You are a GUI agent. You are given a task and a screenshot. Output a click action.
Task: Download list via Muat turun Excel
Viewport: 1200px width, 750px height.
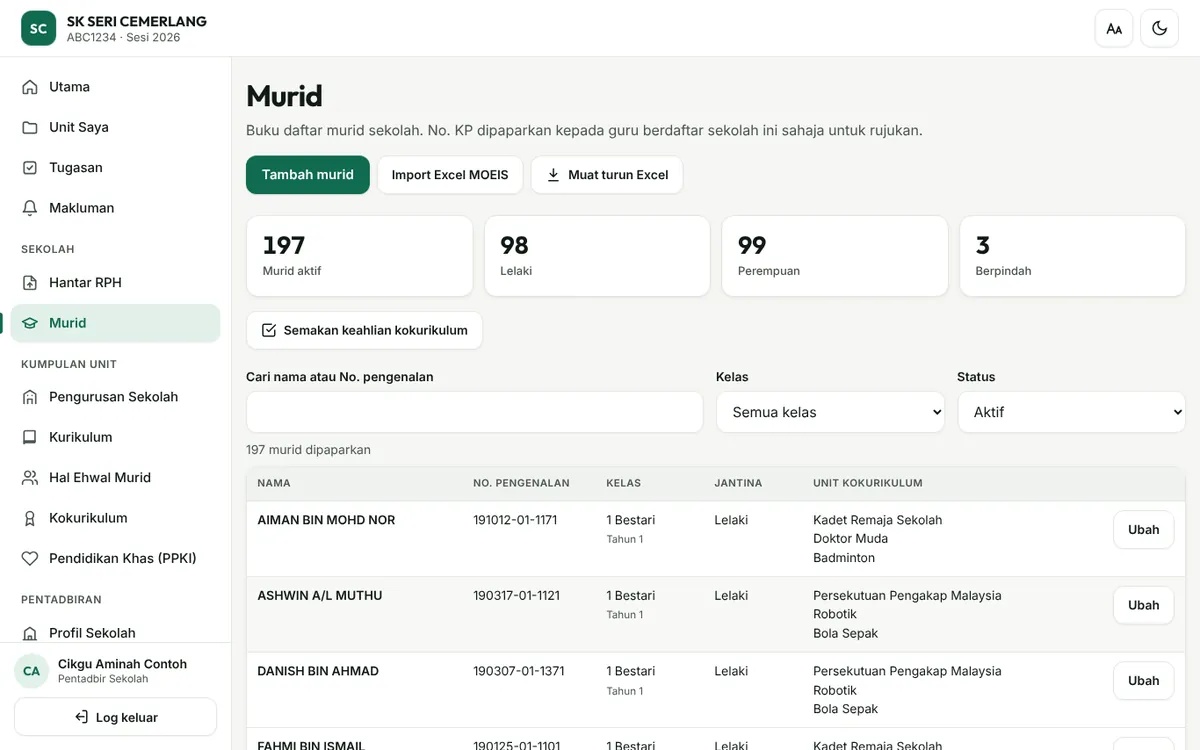tap(607, 175)
